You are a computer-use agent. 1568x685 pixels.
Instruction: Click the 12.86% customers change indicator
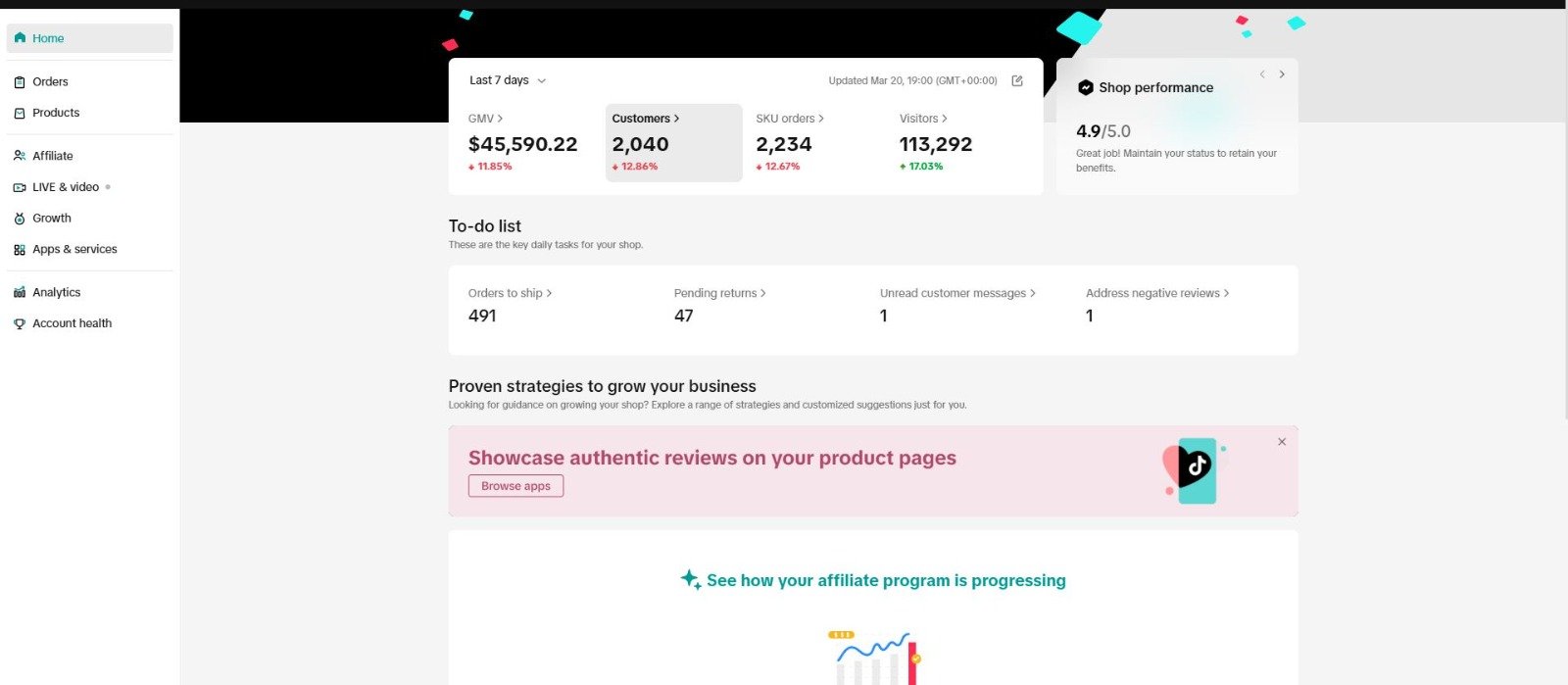pos(635,167)
